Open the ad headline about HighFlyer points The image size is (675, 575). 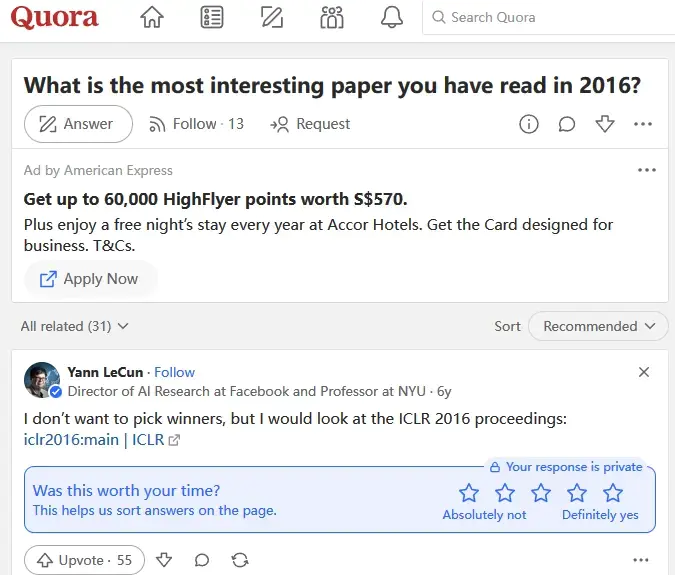[215, 199]
